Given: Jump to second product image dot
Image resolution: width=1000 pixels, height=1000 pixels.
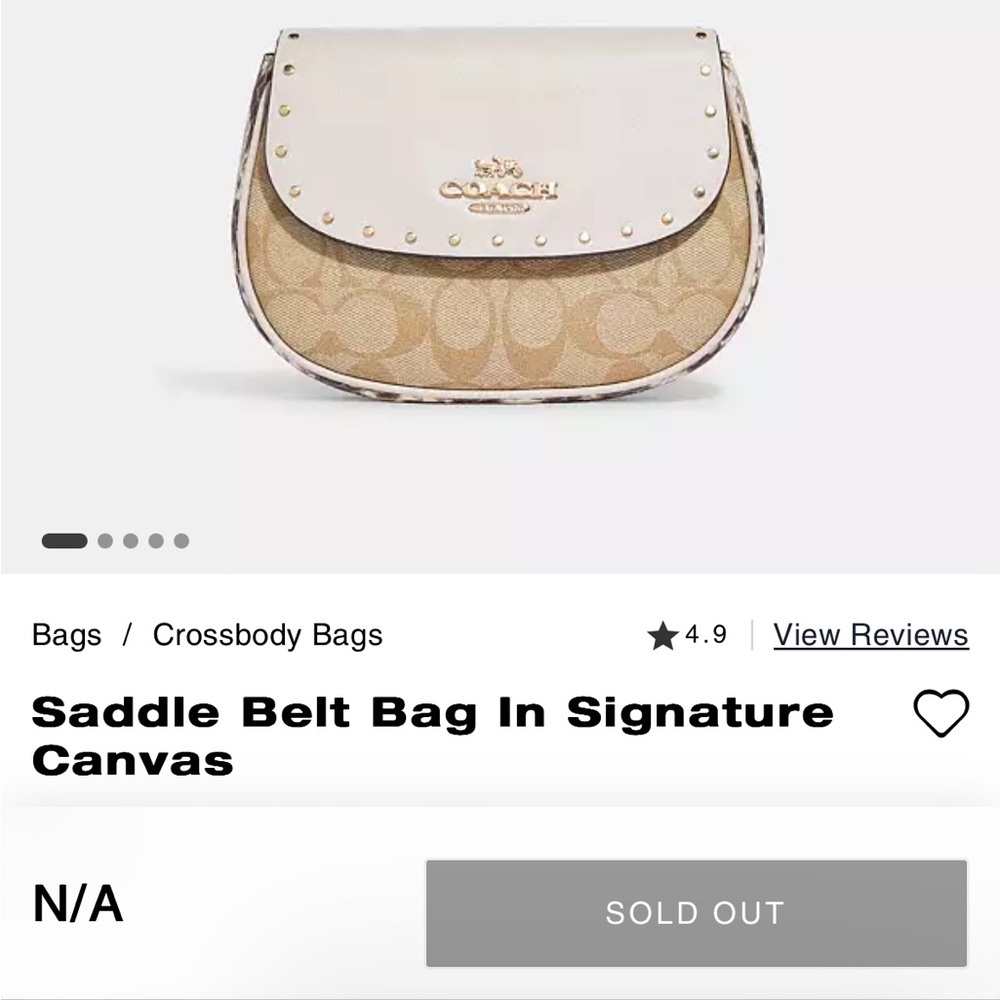Looking at the screenshot, I should coord(105,541).
